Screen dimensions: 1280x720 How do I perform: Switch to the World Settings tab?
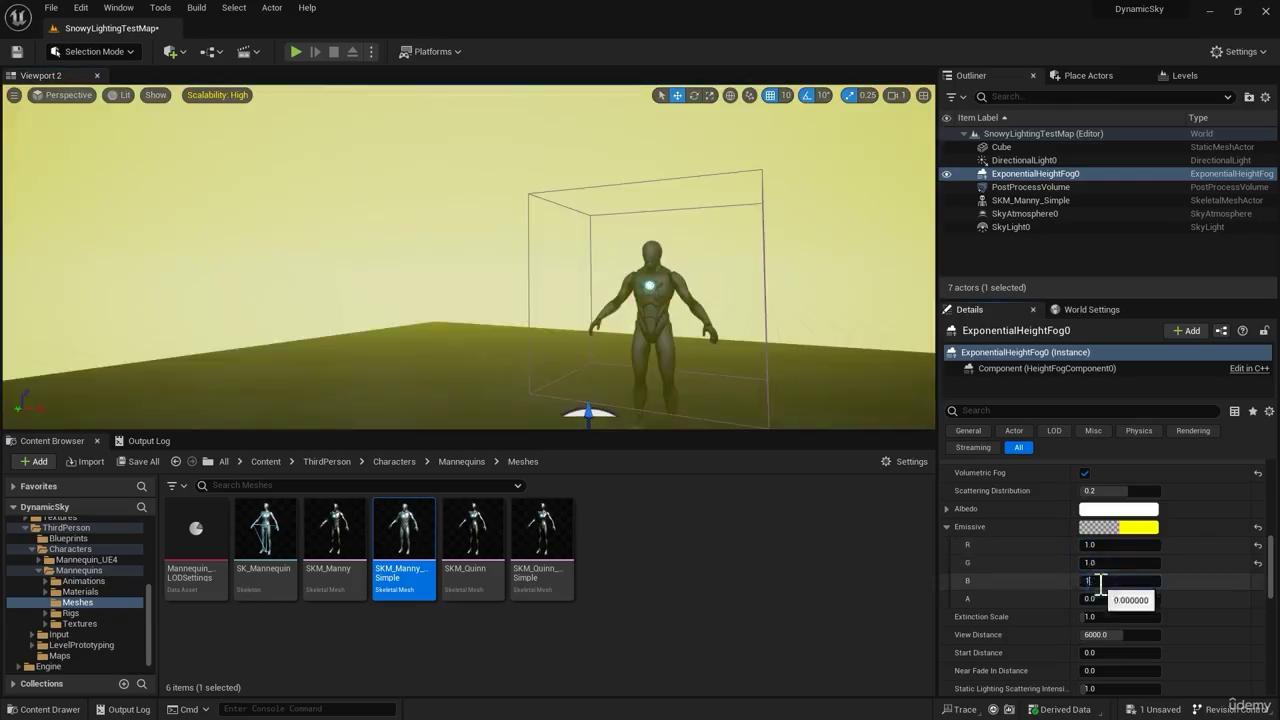[x=1091, y=310]
